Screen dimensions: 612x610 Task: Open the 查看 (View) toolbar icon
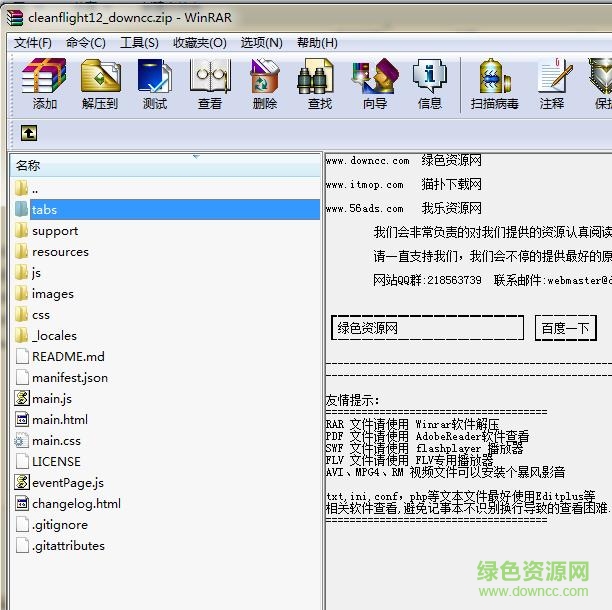click(x=210, y=84)
